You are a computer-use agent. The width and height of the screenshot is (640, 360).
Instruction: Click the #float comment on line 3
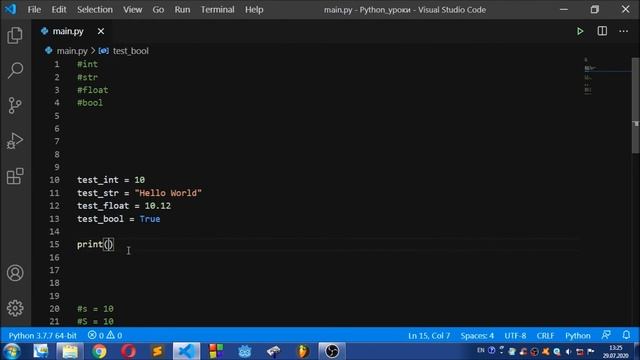(x=93, y=90)
